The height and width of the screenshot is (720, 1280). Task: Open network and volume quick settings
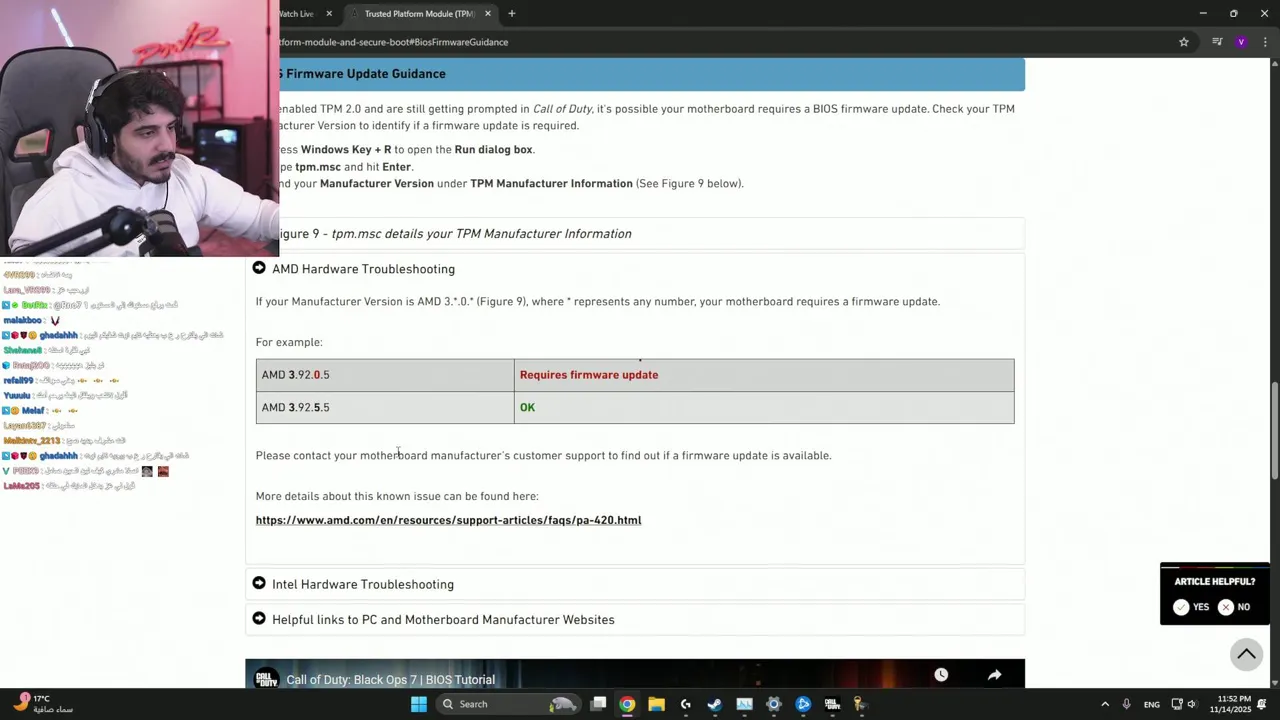tap(1184, 704)
